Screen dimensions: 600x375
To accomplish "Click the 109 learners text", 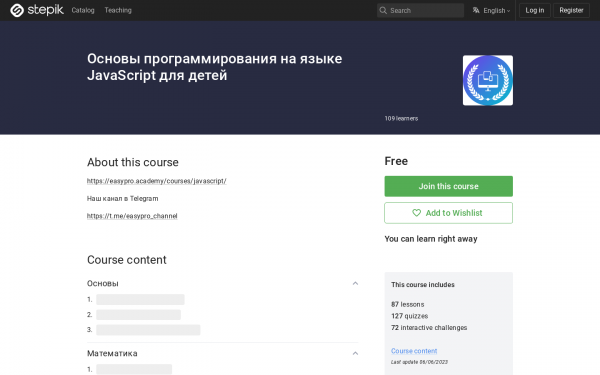I will 401,119.
